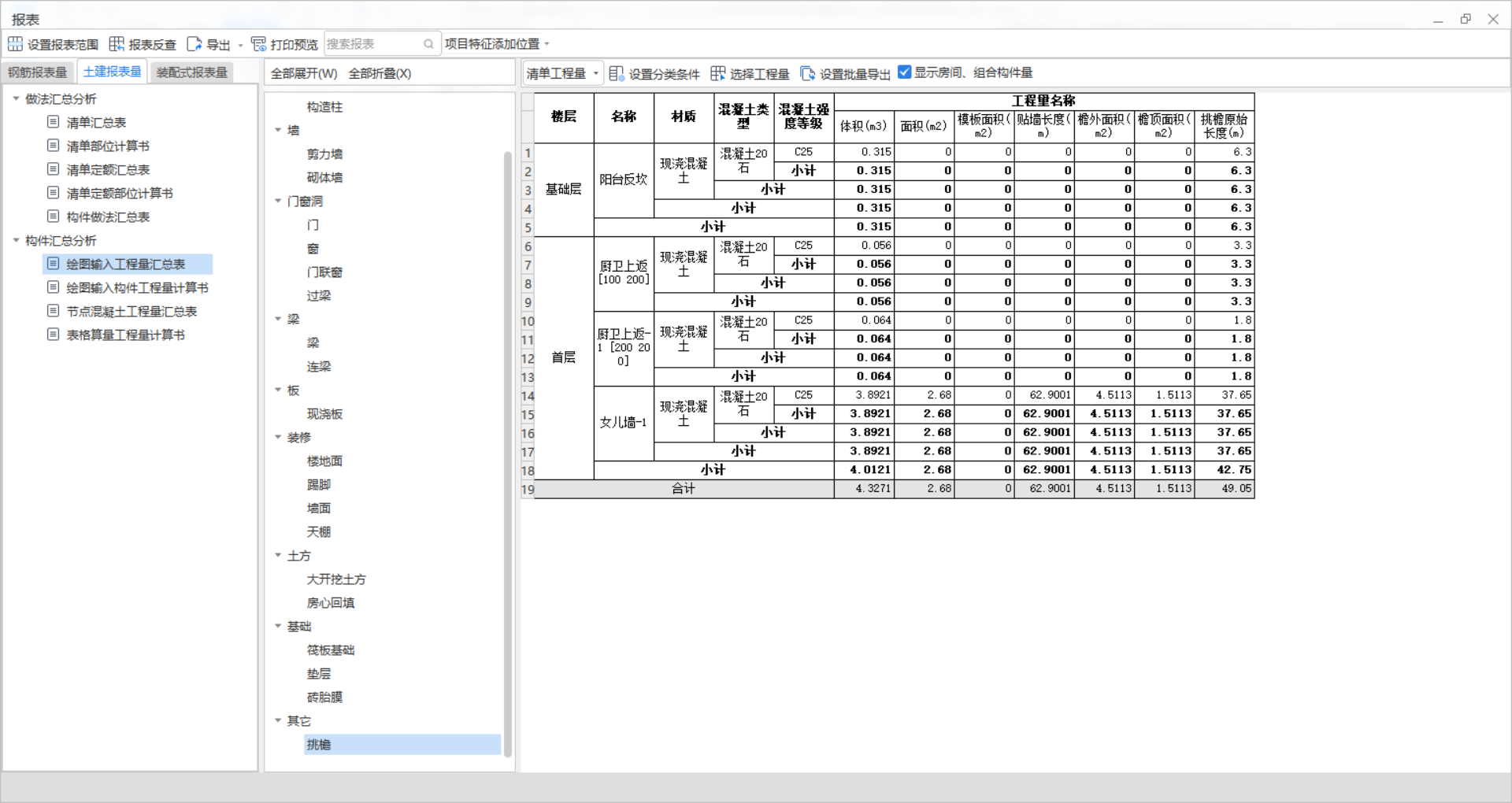
Task: Click the 报表反查 button label
Action: pyautogui.click(x=153, y=45)
